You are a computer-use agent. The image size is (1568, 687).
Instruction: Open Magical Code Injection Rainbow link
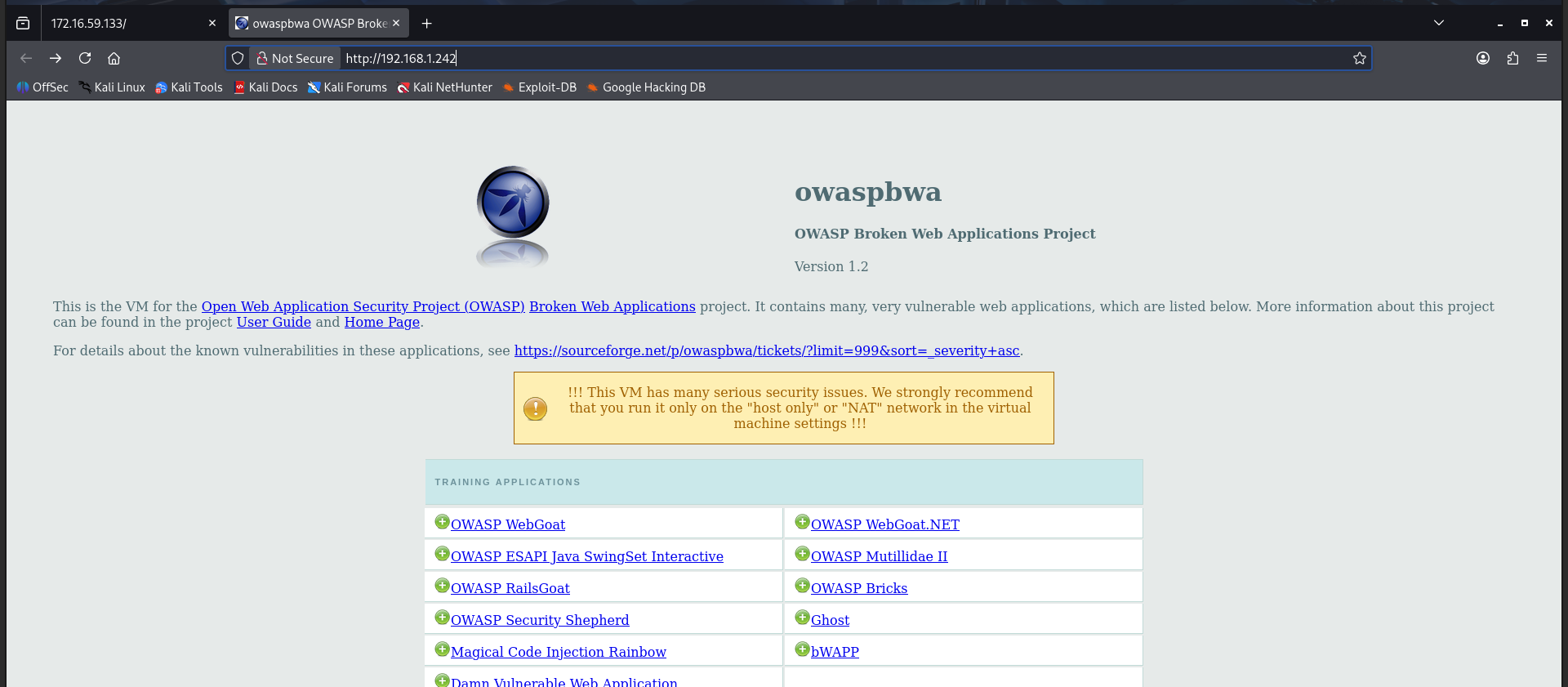tap(559, 652)
